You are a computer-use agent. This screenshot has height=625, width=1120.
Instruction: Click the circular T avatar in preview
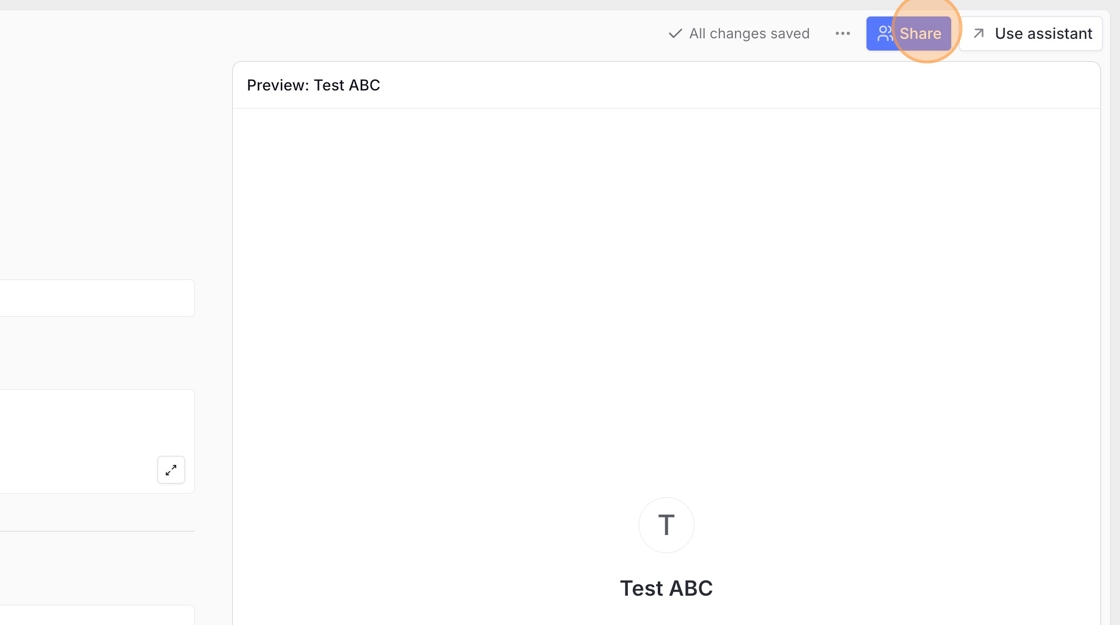[666, 525]
